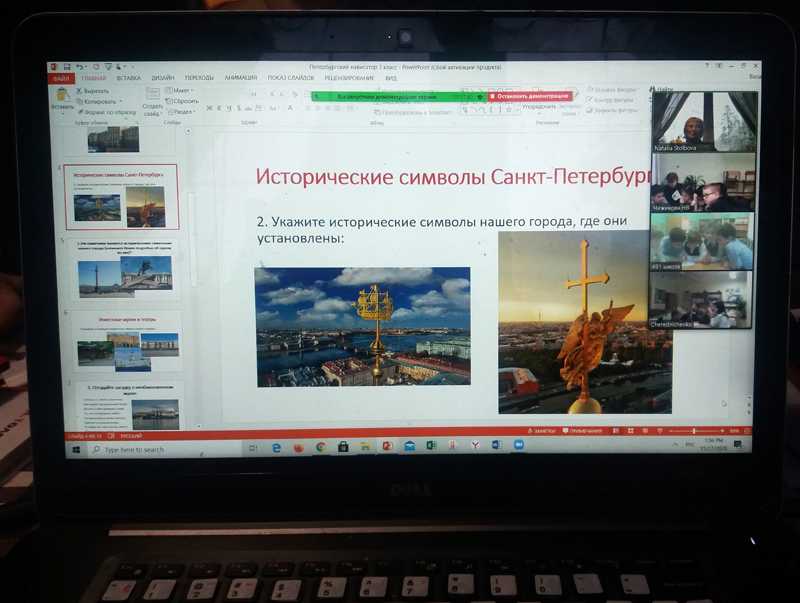This screenshot has width=800, height=603.
Task: Open Эффекты фигуры shape effects menu
Action: (613, 110)
